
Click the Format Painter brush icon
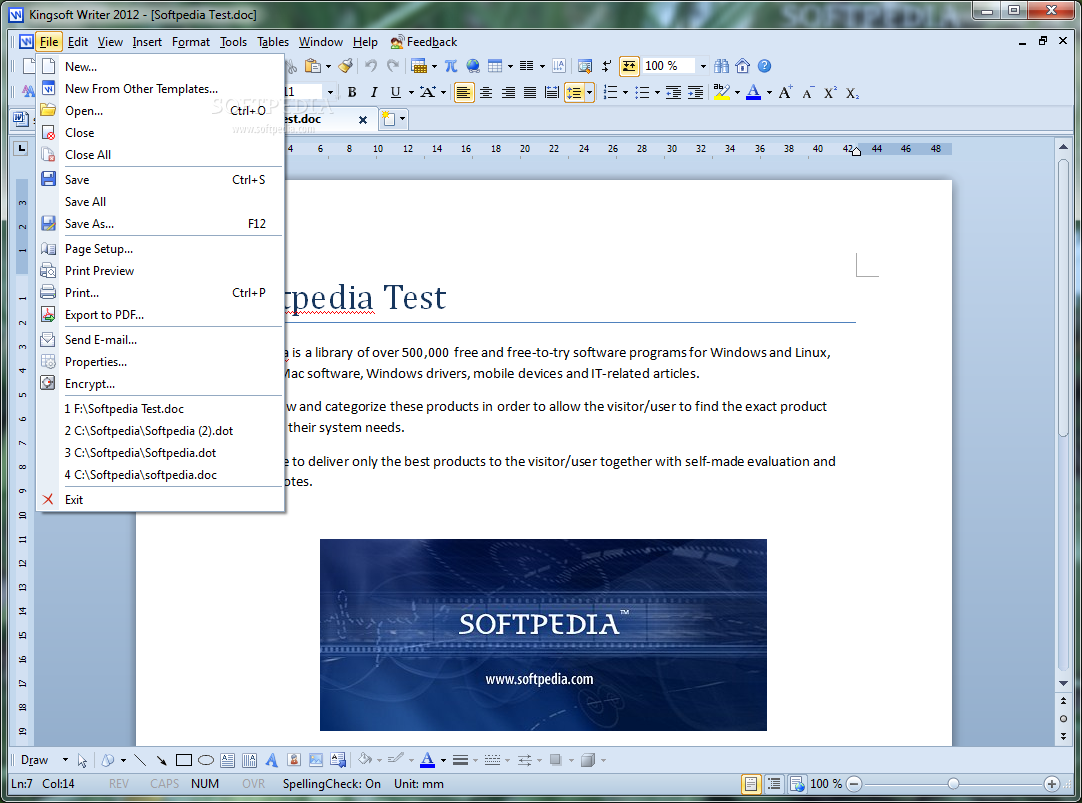click(x=346, y=66)
